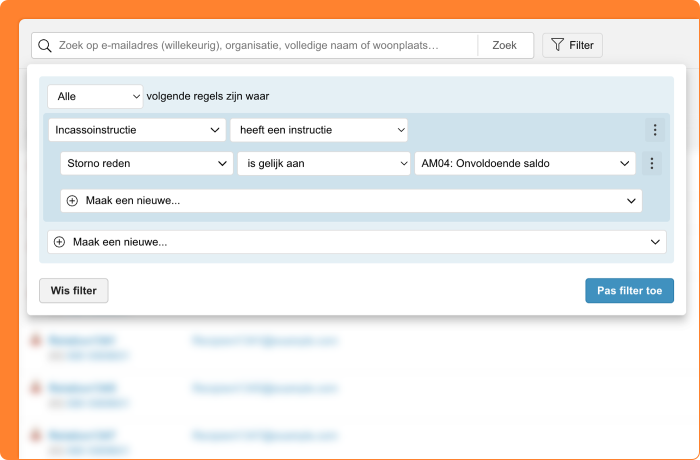Screen dimensions: 700x460
Task: Click the Pas filter toe button
Action: pyautogui.click(x=629, y=291)
